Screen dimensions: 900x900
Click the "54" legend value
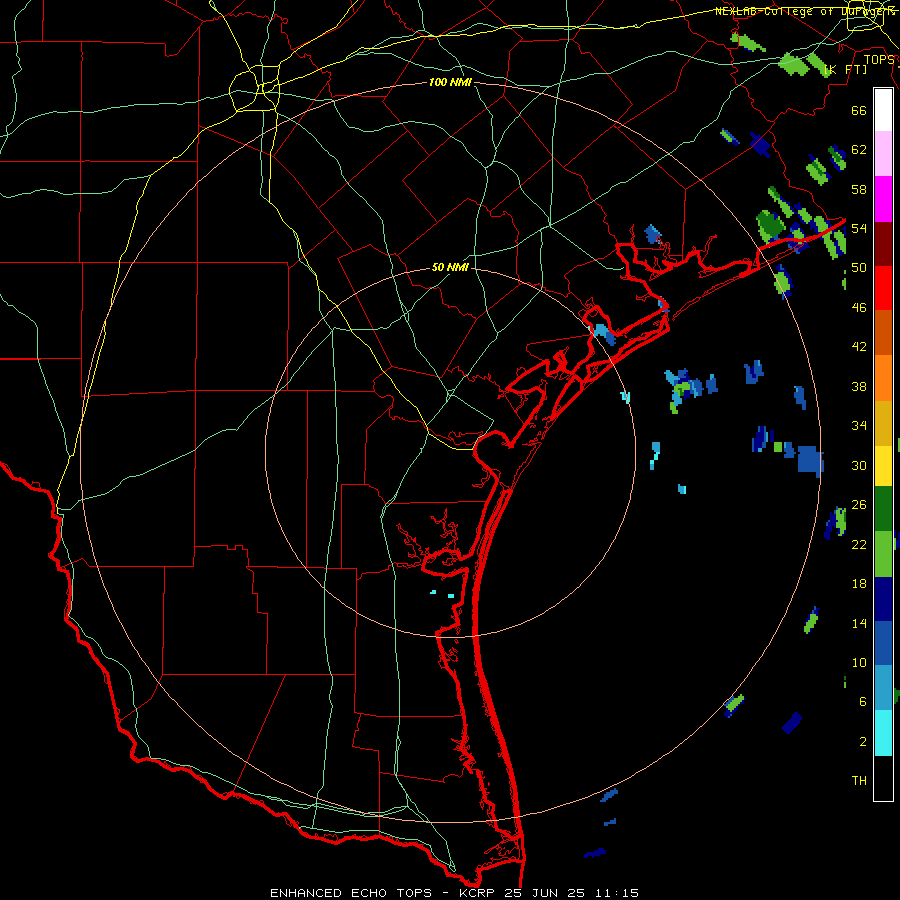(x=859, y=229)
